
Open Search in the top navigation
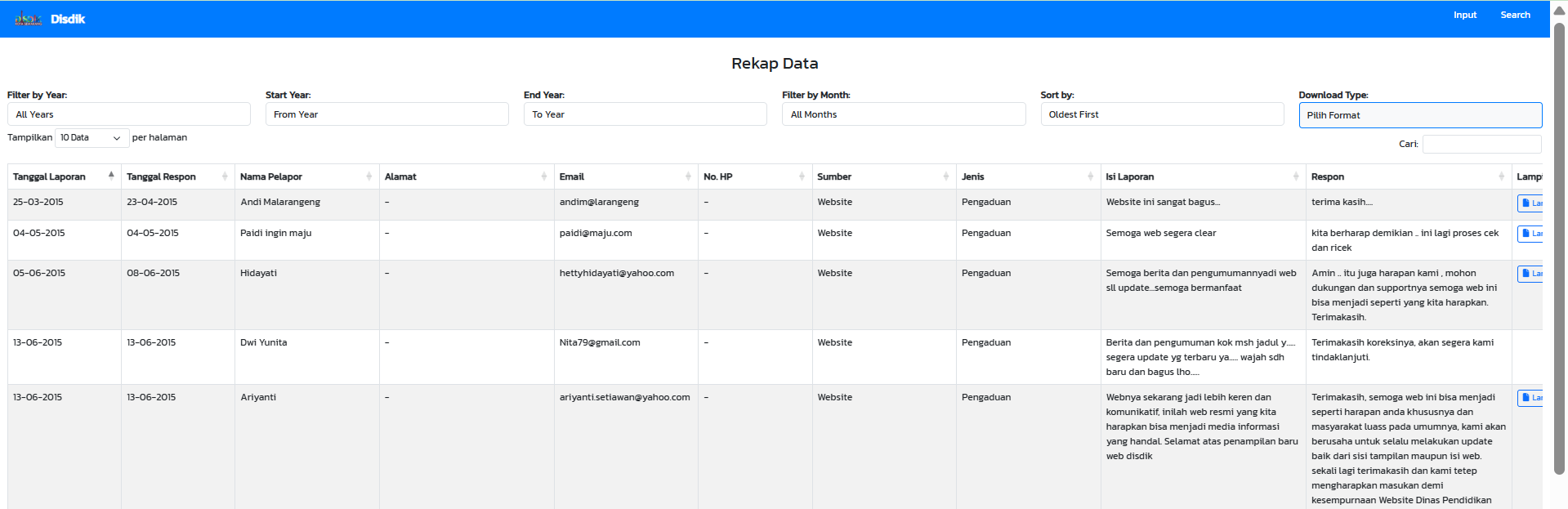click(1515, 15)
